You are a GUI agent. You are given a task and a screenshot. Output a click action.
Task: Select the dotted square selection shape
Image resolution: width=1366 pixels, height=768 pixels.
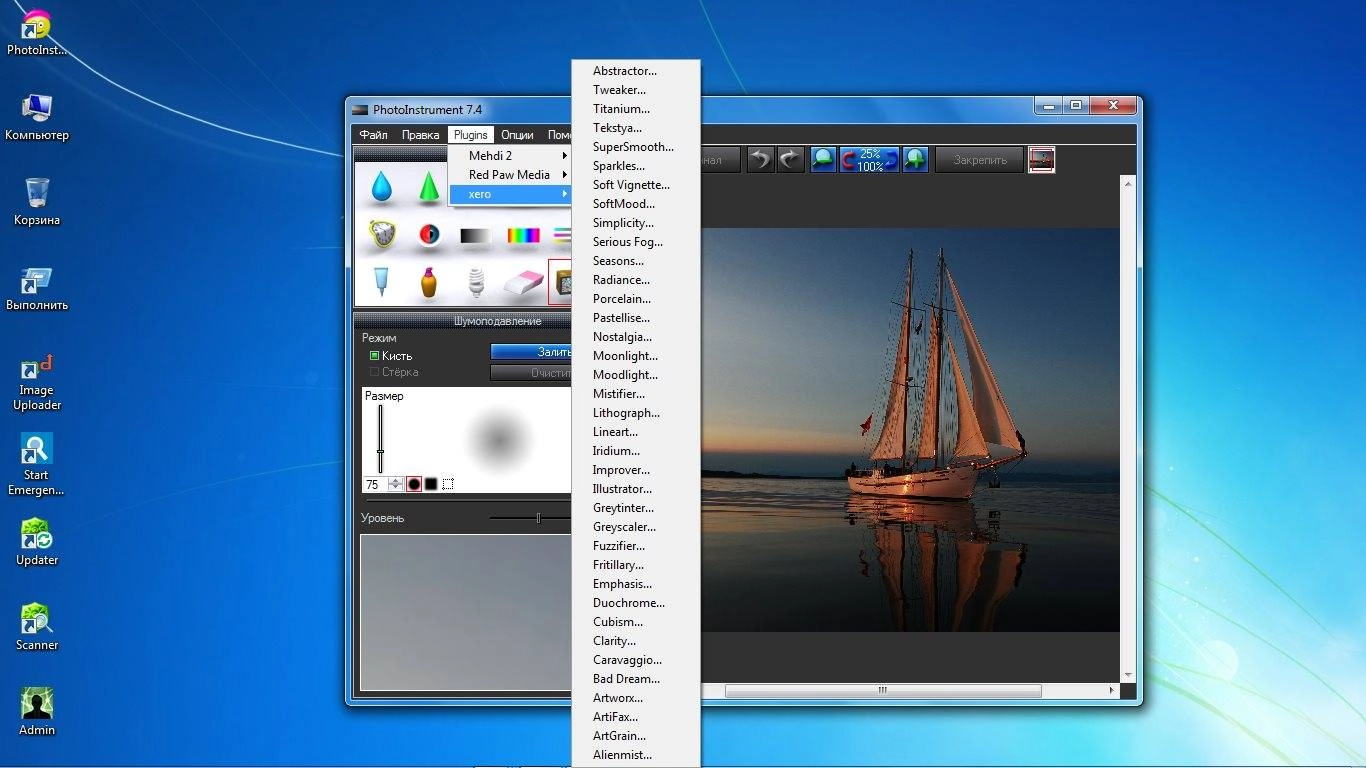[448, 484]
